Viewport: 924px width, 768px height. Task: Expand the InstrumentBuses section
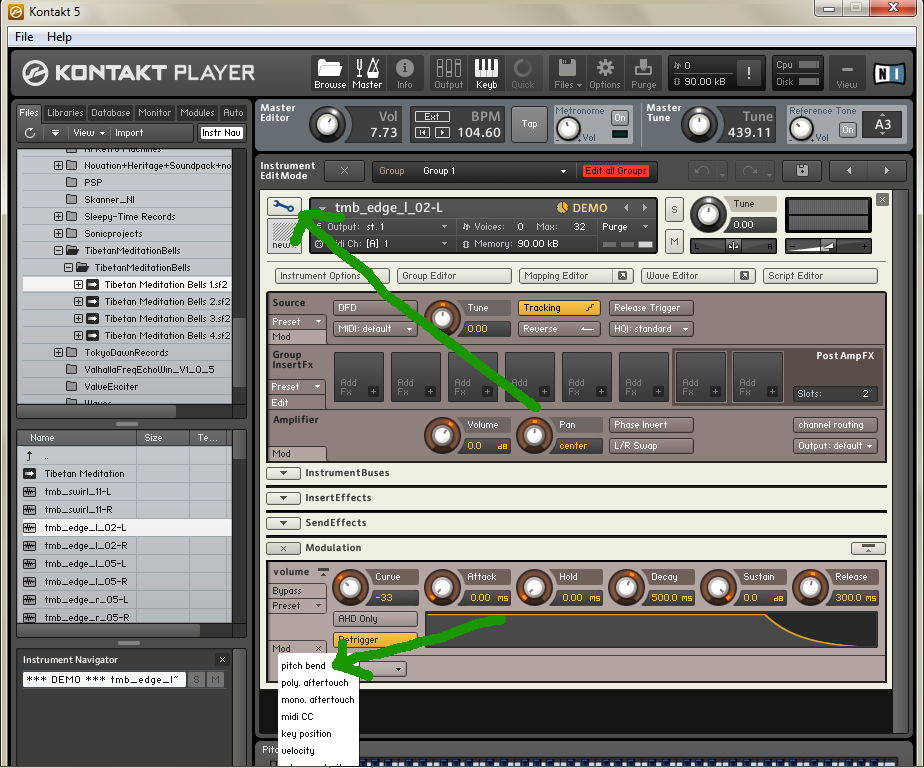(x=283, y=473)
